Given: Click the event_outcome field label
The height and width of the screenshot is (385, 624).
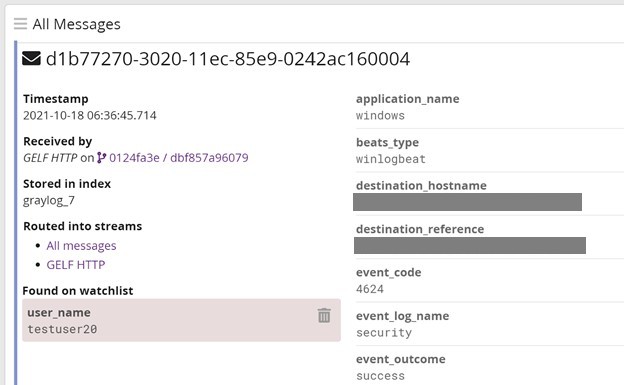Looking at the screenshot, I should point(401,360).
